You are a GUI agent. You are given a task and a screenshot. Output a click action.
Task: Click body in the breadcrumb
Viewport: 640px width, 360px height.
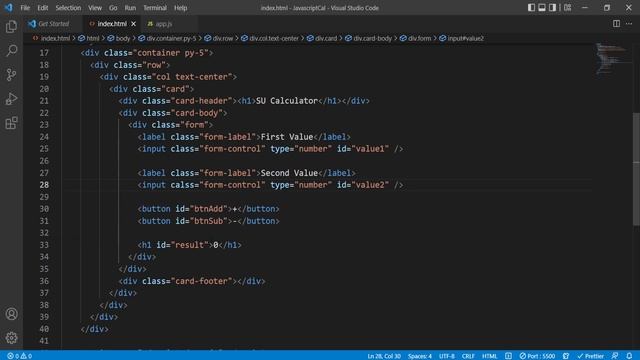(122, 38)
